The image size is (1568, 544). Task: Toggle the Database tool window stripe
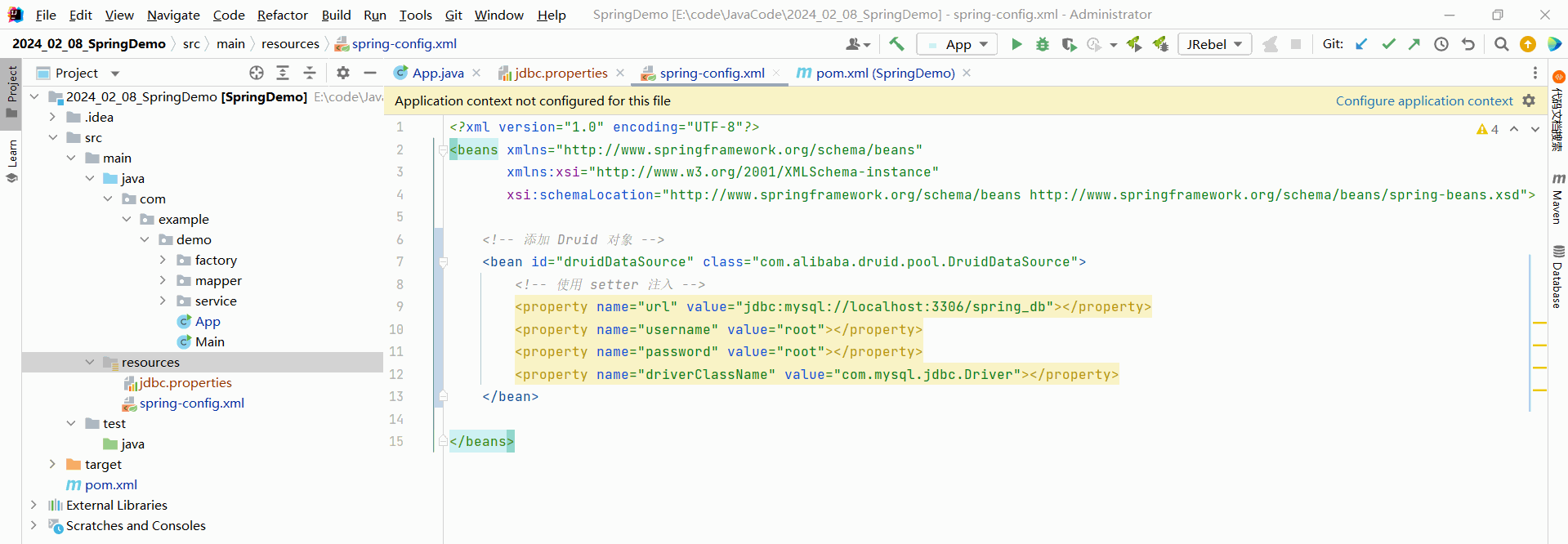click(1557, 277)
